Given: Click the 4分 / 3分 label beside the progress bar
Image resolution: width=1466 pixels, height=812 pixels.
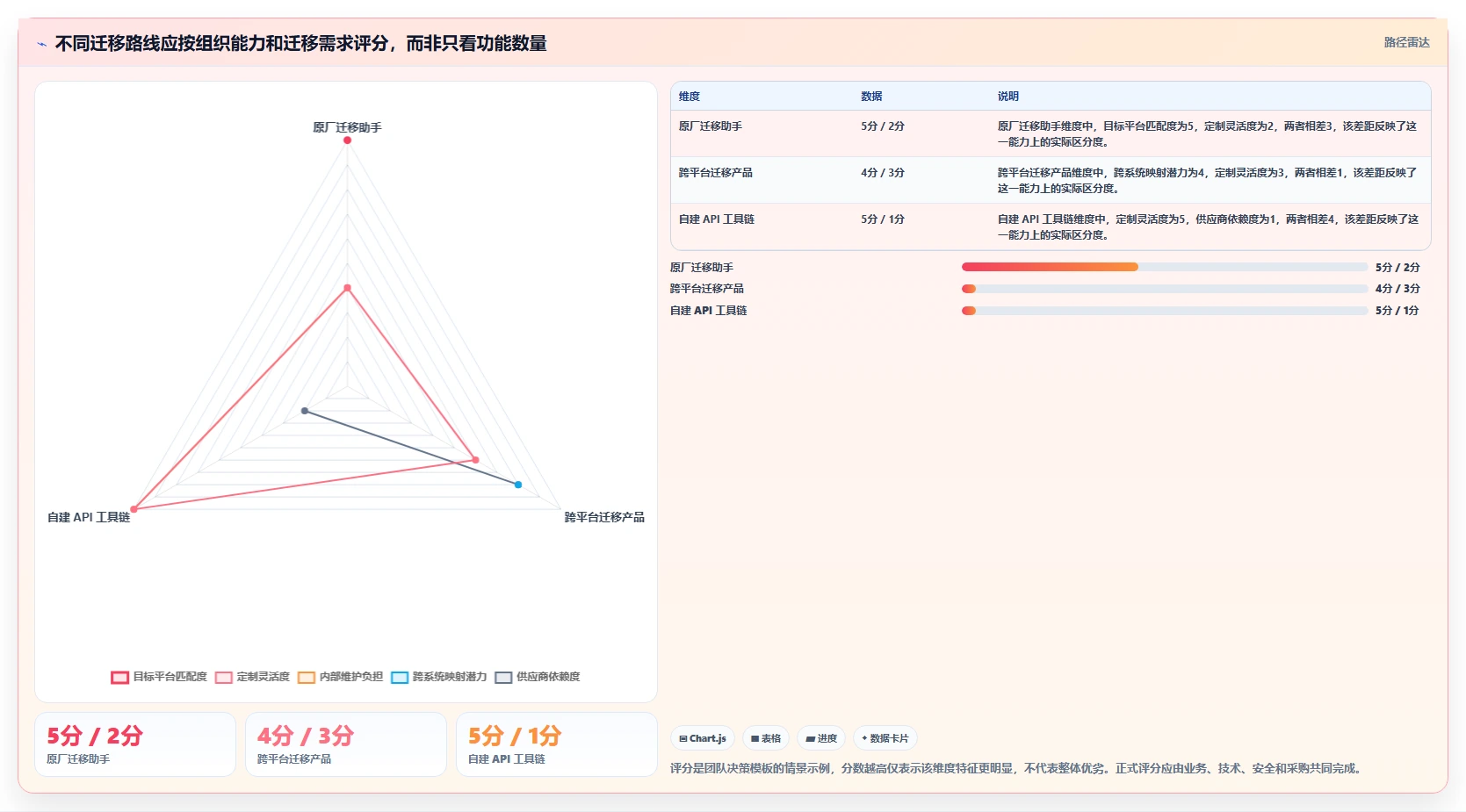Looking at the screenshot, I should [1397, 289].
